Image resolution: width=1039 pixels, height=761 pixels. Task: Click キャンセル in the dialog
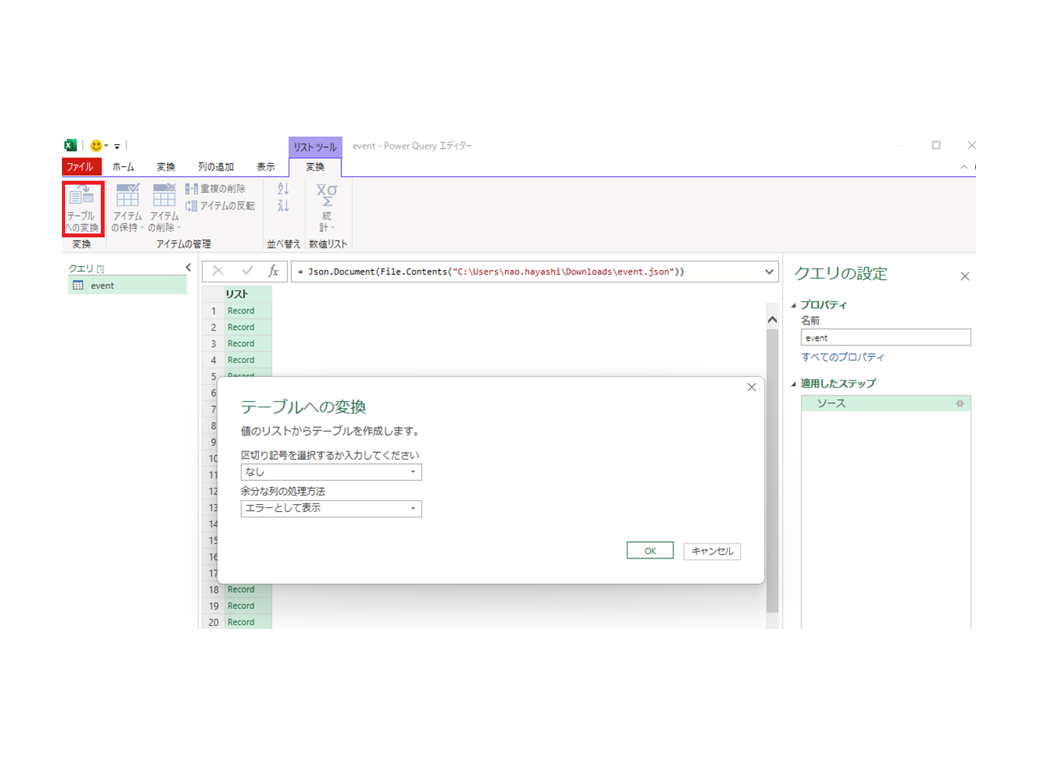coord(712,551)
